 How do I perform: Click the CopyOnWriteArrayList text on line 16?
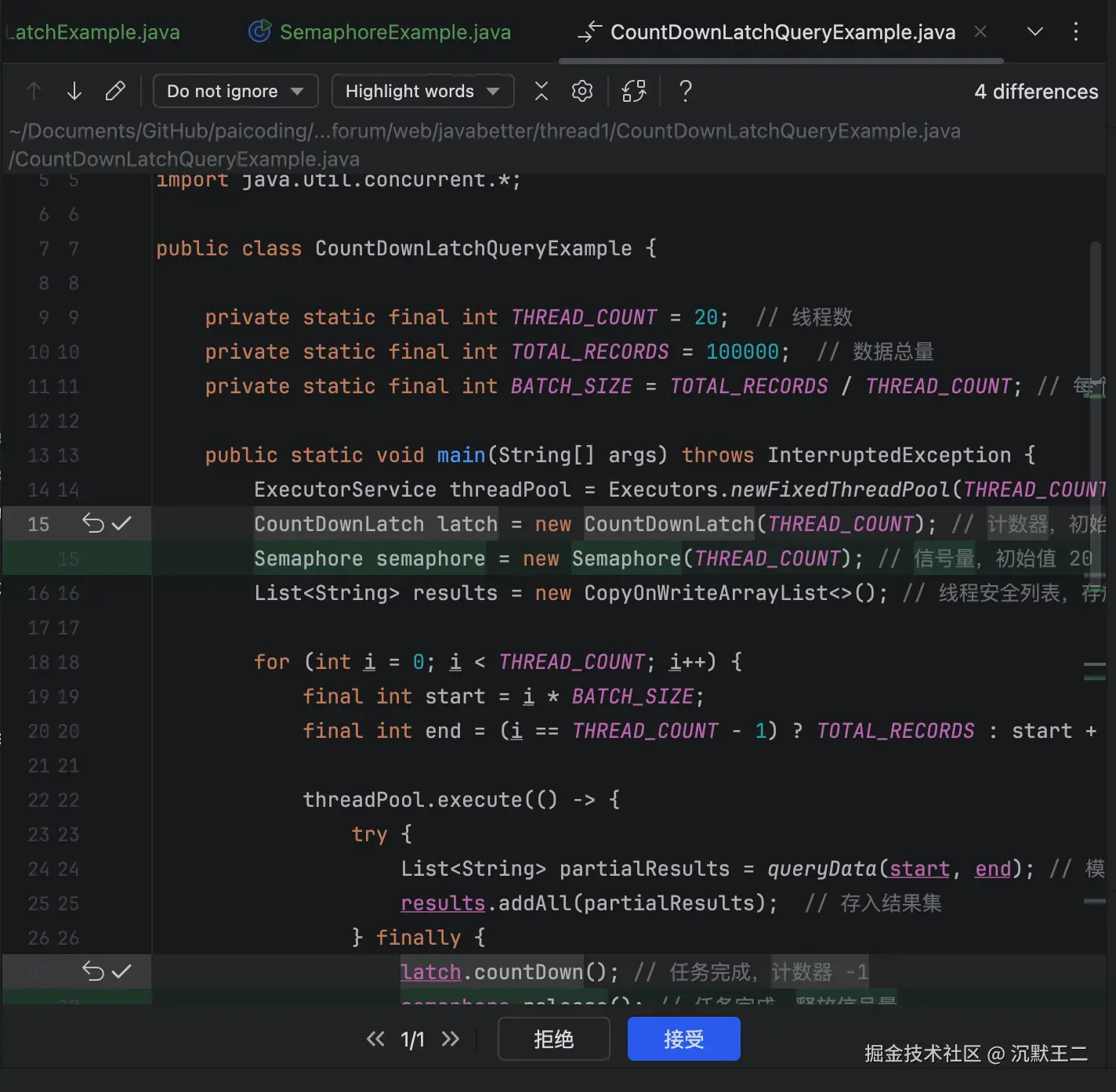[717, 593]
